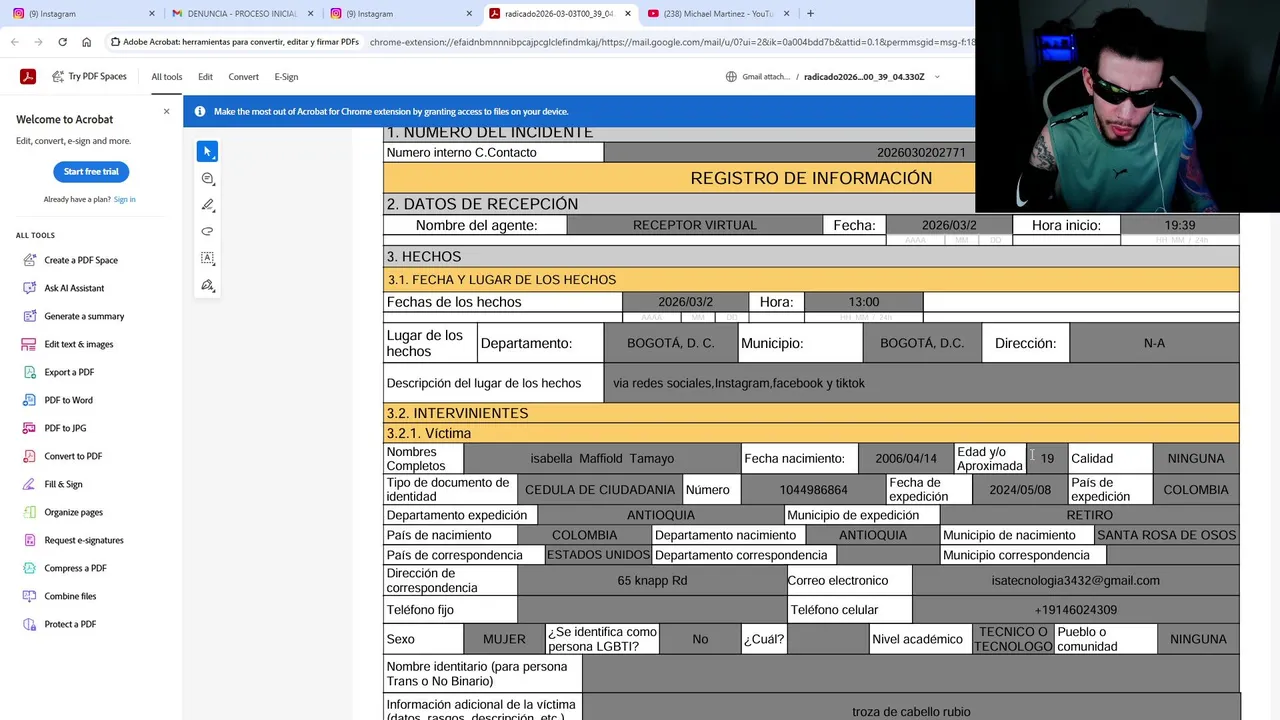The height and width of the screenshot is (720, 1280).
Task: Select the add text box tool
Action: pos(207,258)
